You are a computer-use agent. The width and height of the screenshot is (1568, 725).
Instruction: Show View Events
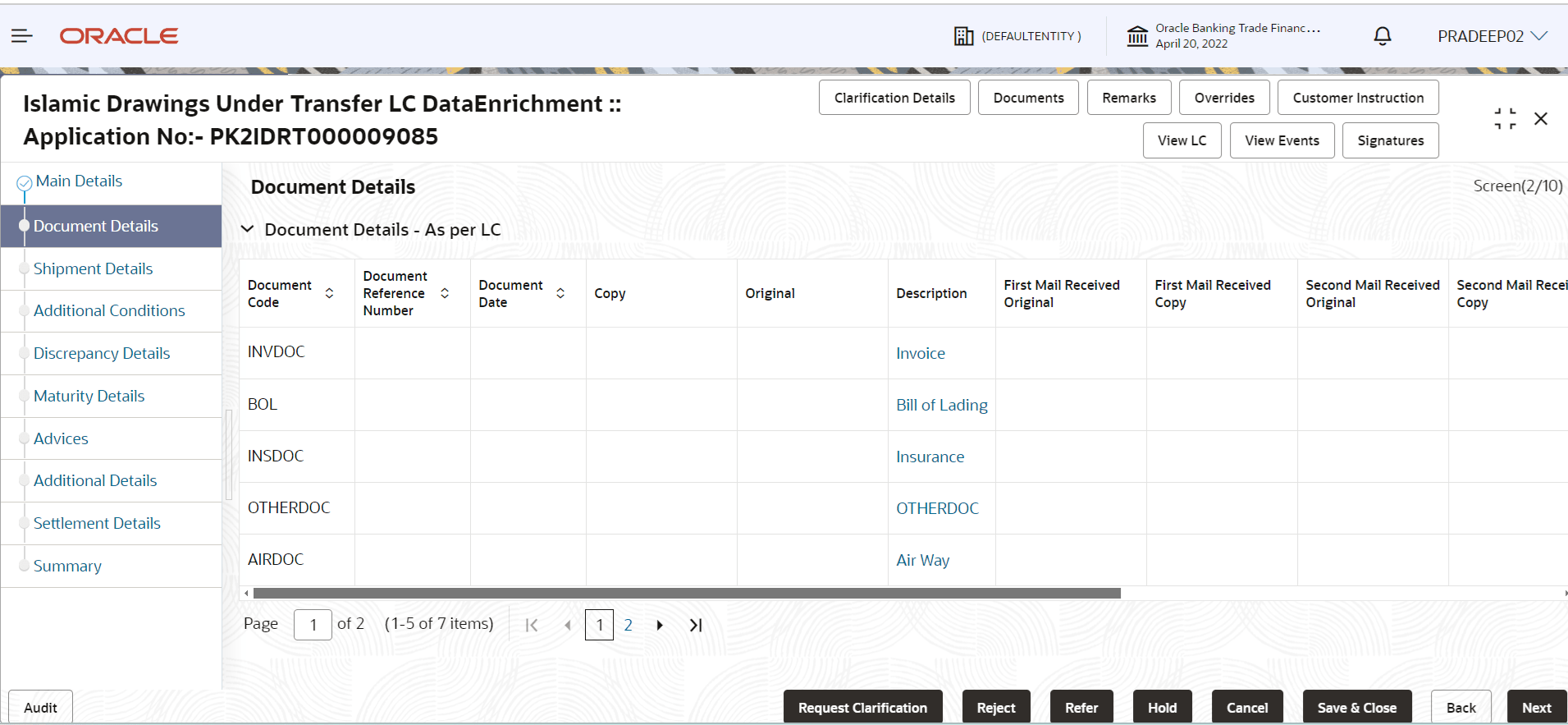coord(1282,140)
